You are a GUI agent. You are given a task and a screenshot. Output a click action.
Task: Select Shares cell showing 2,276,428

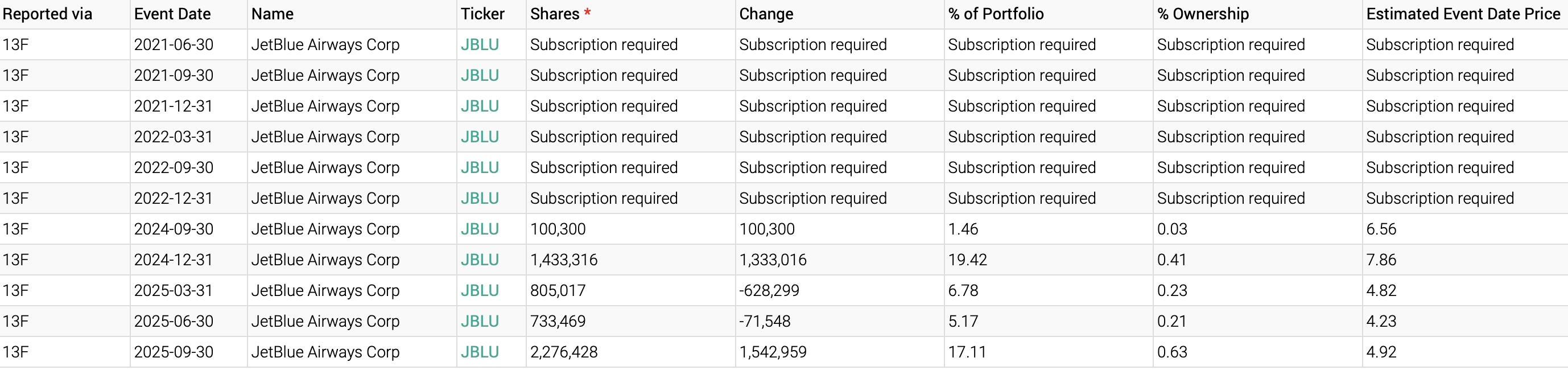tap(564, 352)
